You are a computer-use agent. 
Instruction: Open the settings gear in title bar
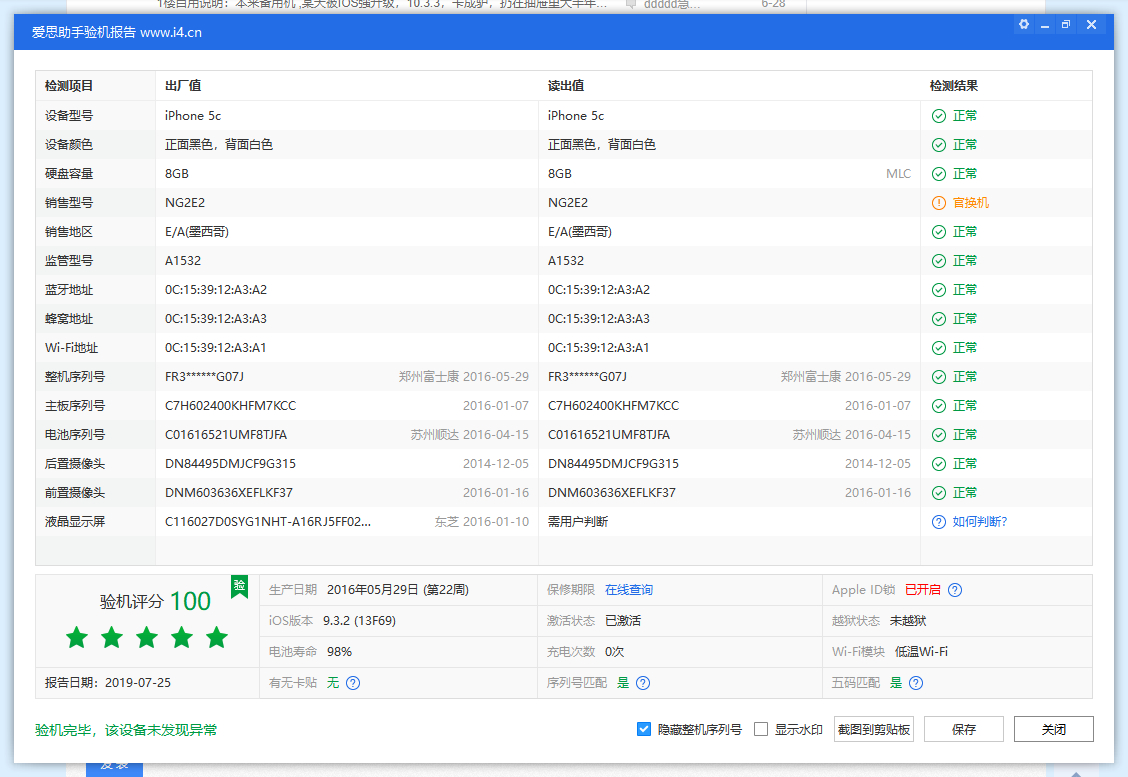(x=1024, y=24)
